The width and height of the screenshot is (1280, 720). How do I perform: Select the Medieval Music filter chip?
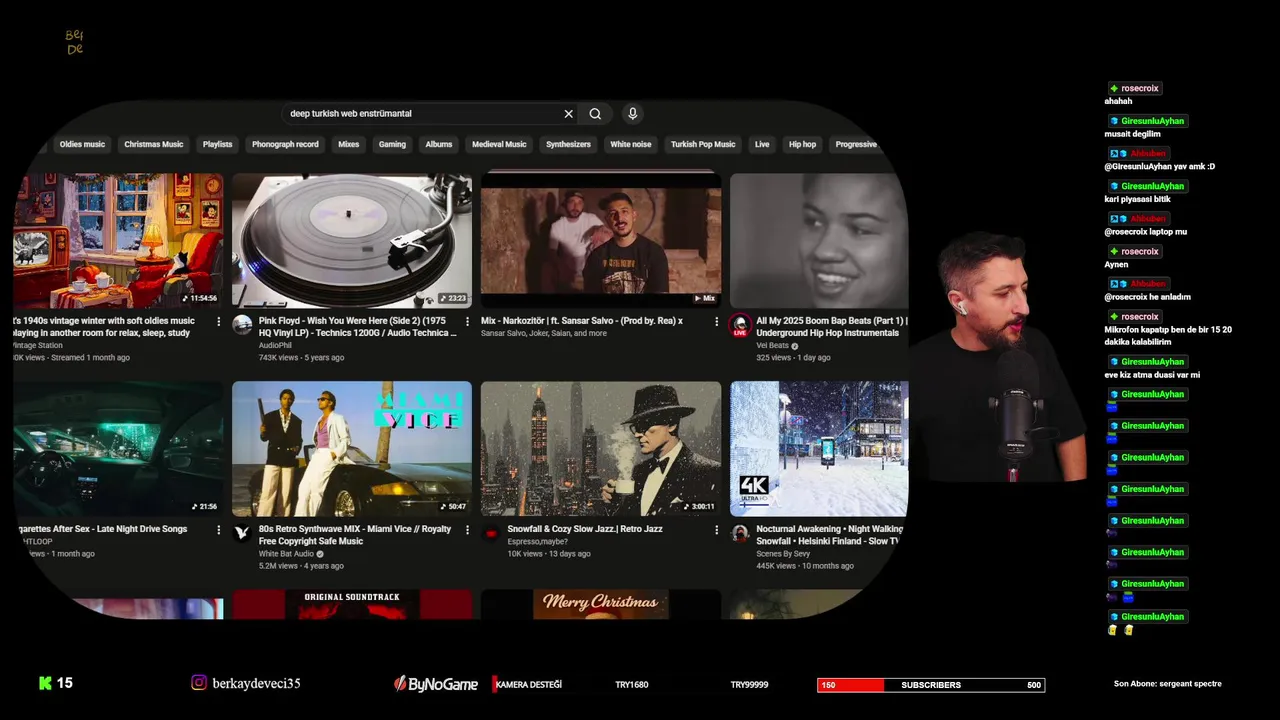pyautogui.click(x=499, y=144)
